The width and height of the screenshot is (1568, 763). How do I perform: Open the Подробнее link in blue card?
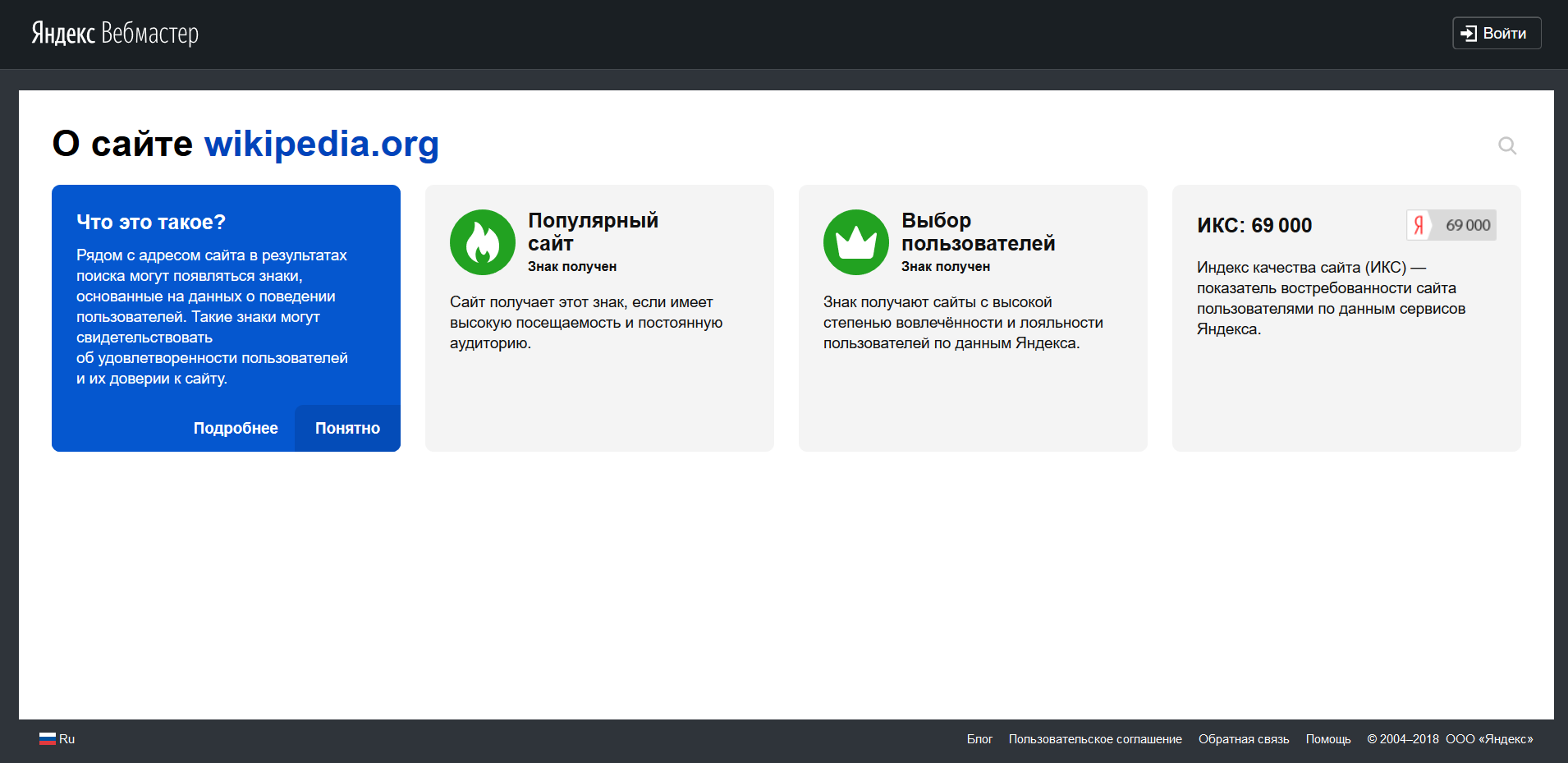236,428
